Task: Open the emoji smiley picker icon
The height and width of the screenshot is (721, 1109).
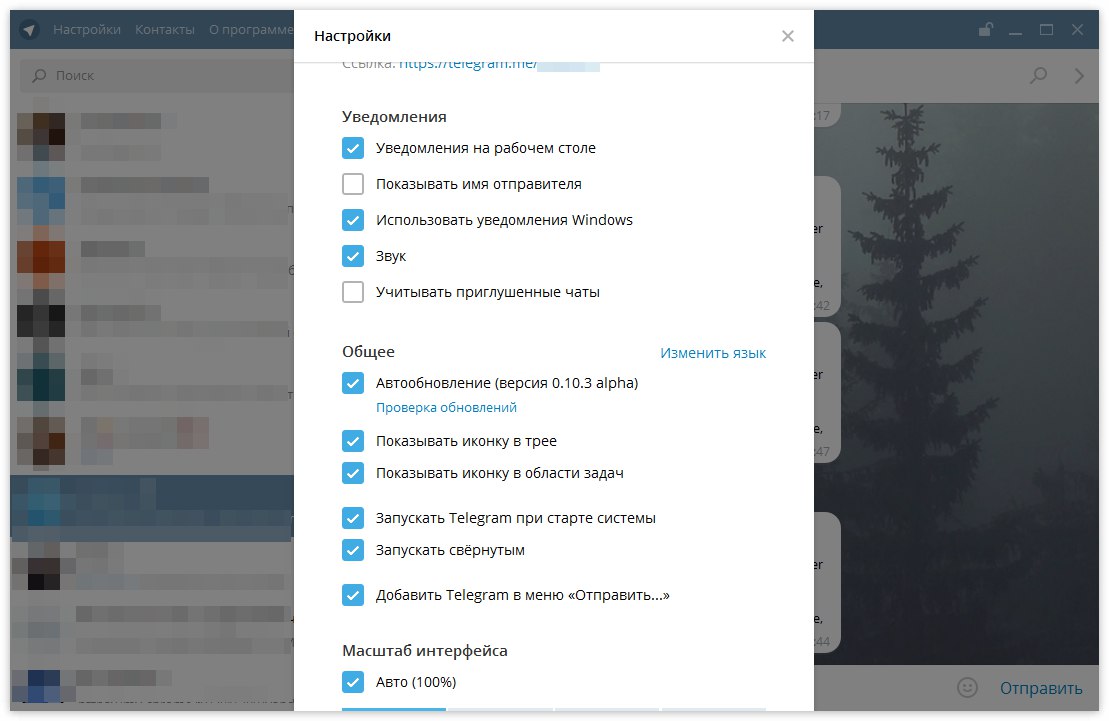Action: pyautogui.click(x=967, y=687)
